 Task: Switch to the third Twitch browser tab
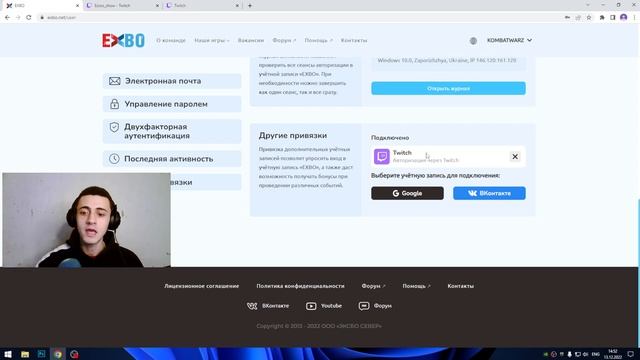(x=202, y=6)
